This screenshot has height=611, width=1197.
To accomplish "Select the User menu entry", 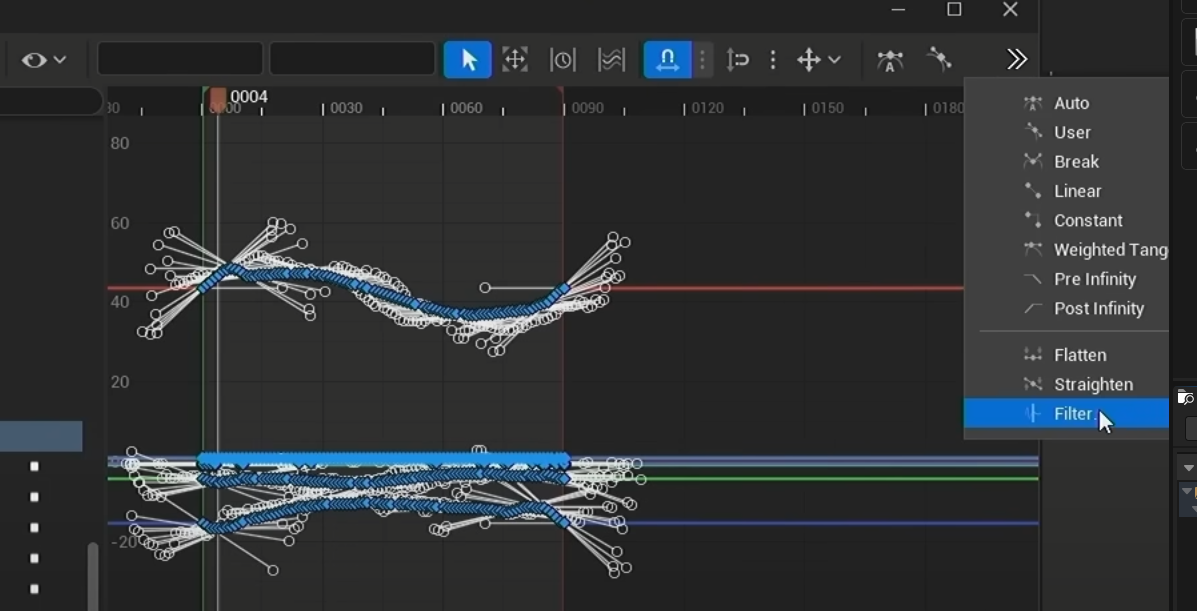I will click(x=1066, y=132).
